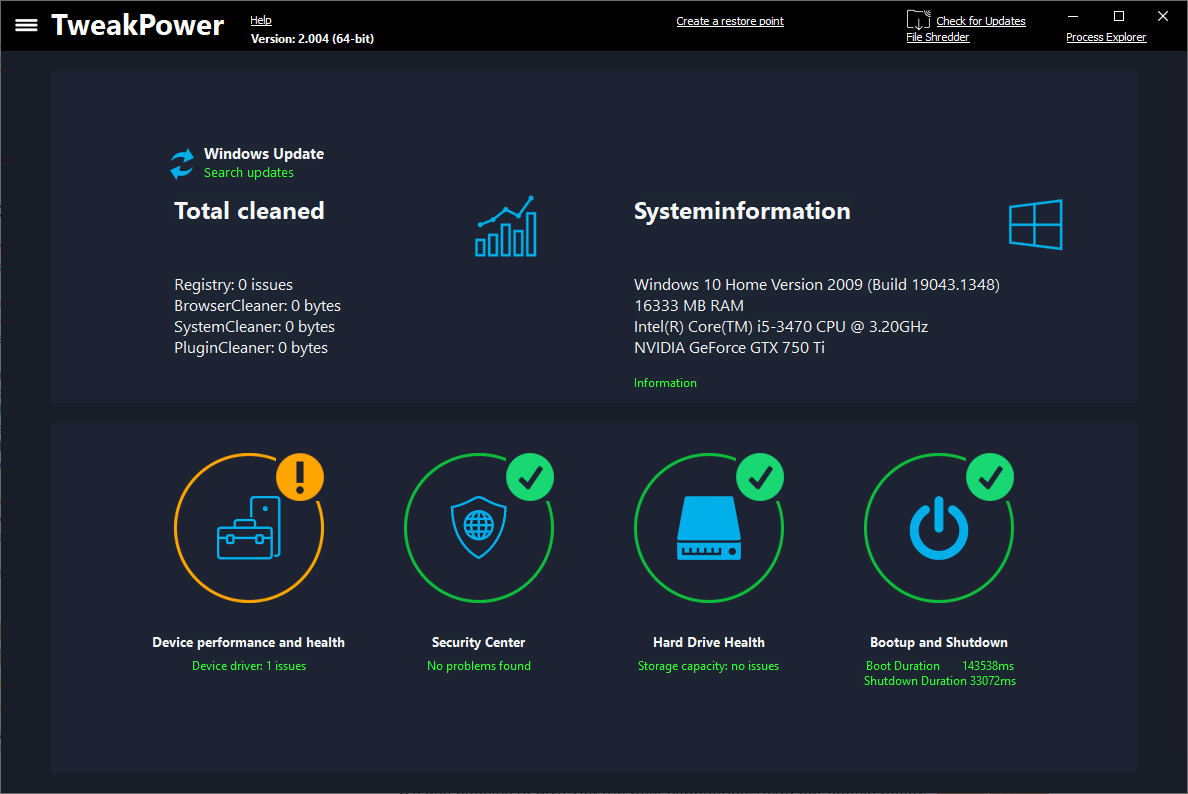Open the green Information link
This screenshot has height=794, width=1188.
tap(665, 383)
